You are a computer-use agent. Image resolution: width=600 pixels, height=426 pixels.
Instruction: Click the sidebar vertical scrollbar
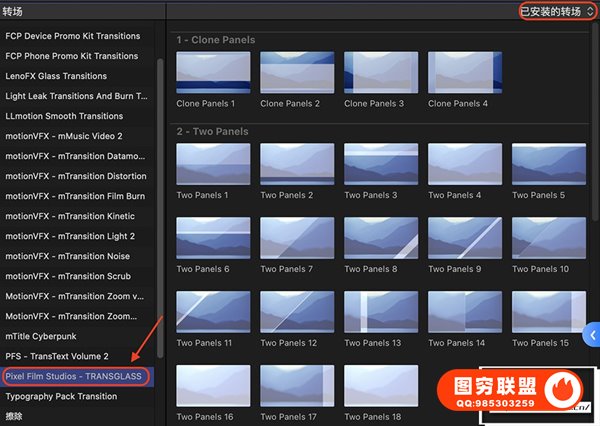(x=160, y=180)
